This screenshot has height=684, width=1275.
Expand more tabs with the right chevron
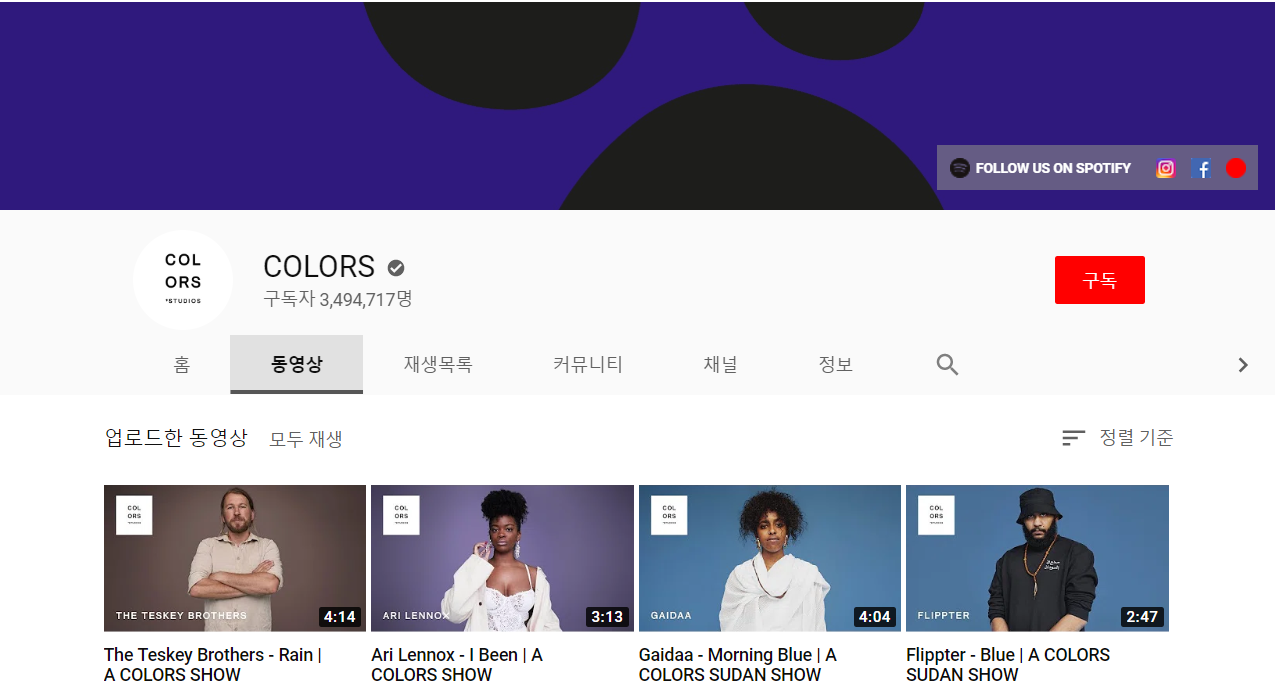coord(1243,365)
